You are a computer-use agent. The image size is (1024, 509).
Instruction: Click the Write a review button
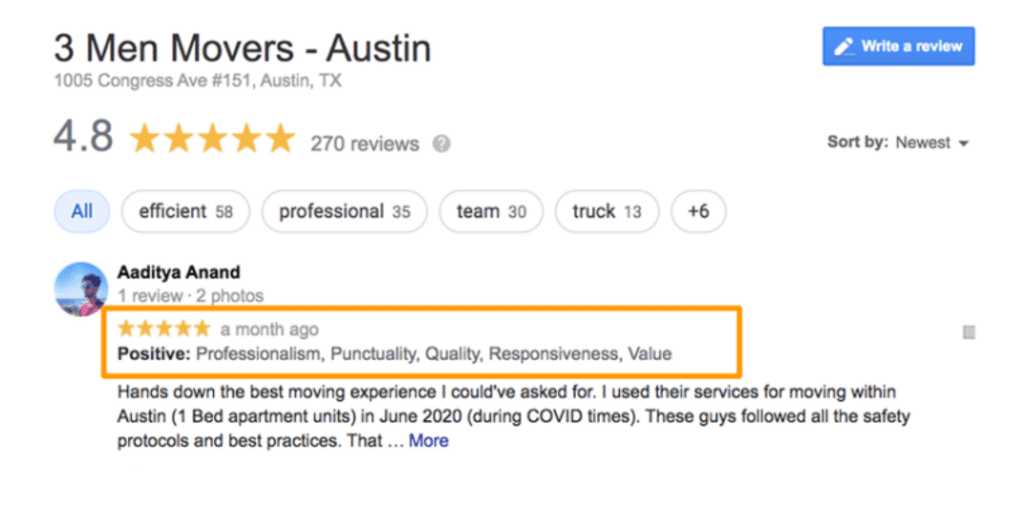[898, 46]
